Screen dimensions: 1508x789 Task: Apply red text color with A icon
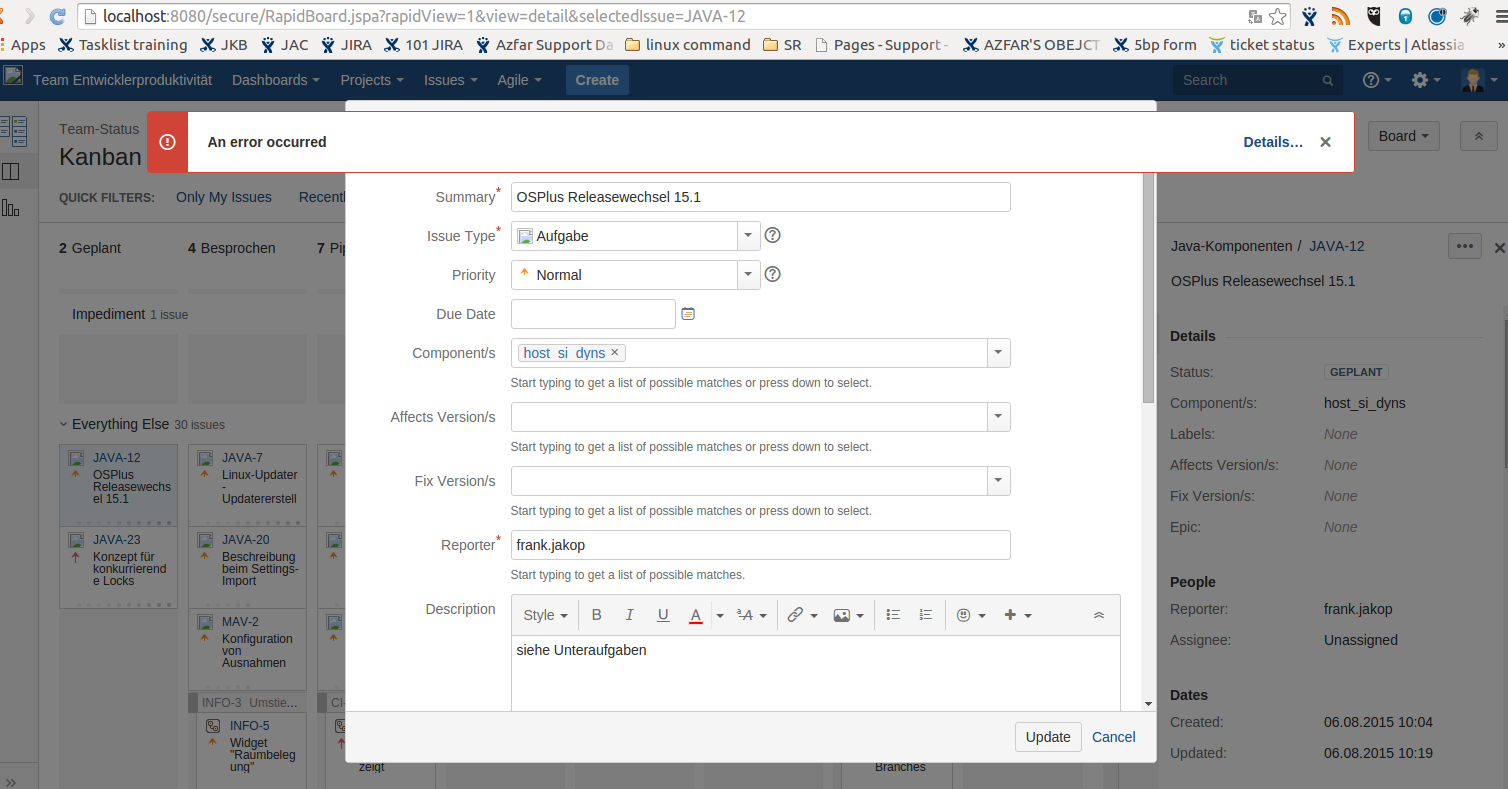pyautogui.click(x=696, y=615)
